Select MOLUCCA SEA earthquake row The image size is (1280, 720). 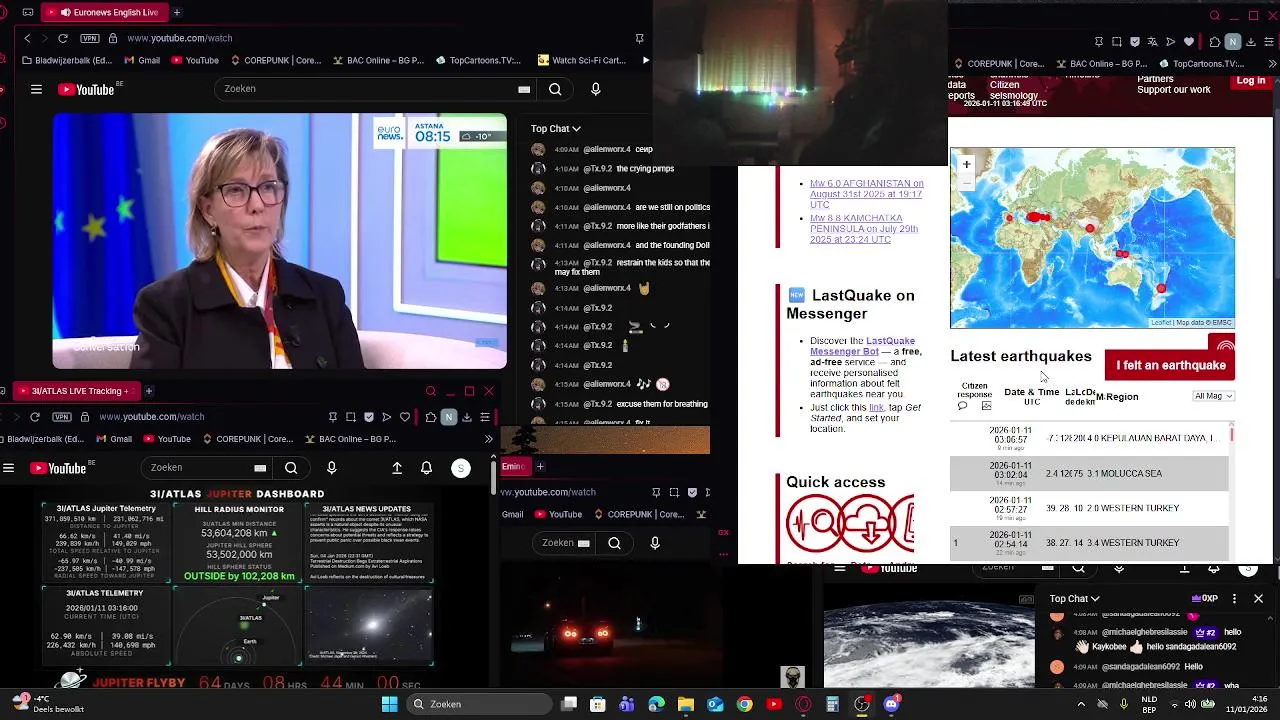pyautogui.click(x=1089, y=473)
